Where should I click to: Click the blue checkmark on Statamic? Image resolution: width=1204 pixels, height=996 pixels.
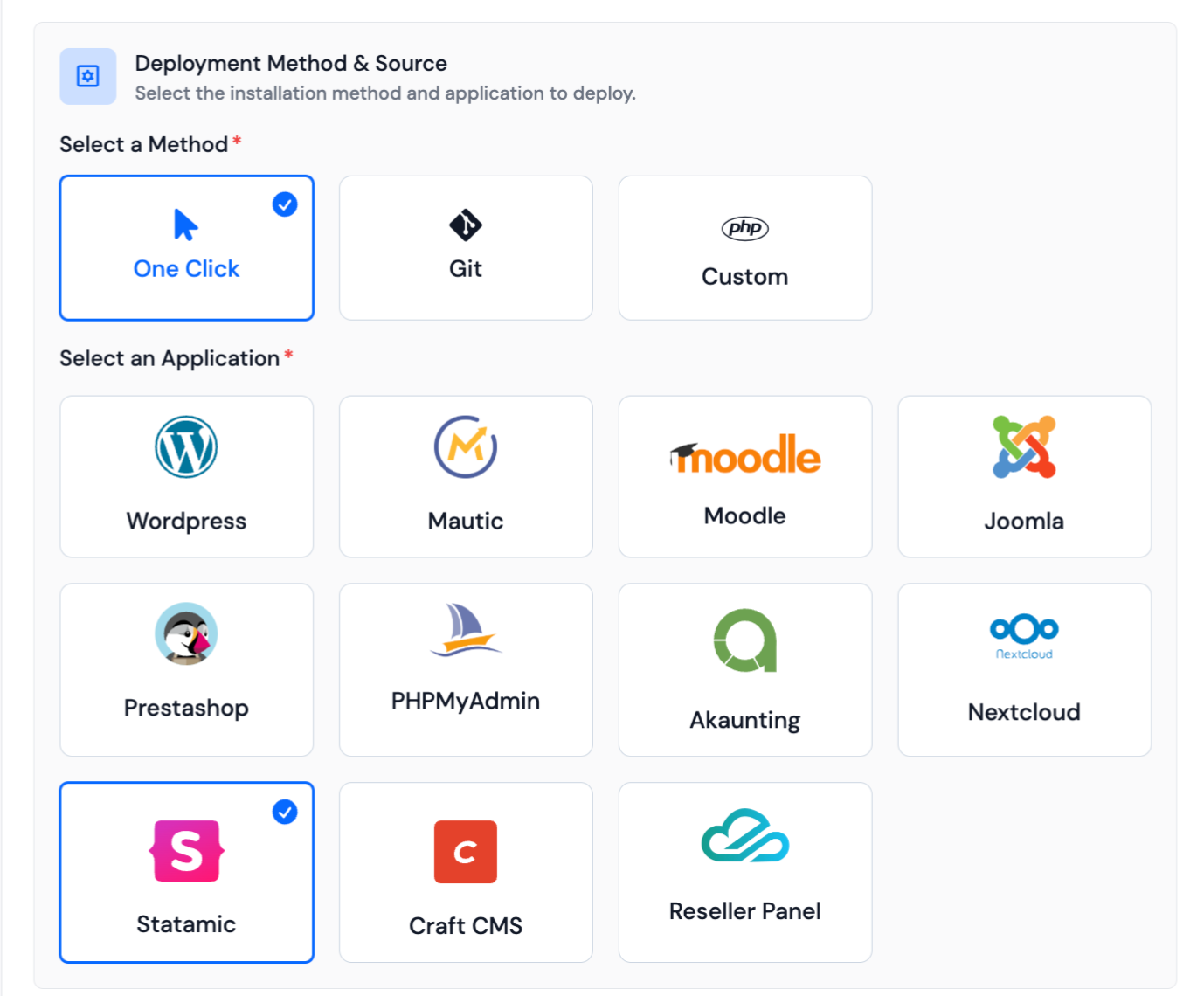pyautogui.click(x=284, y=812)
